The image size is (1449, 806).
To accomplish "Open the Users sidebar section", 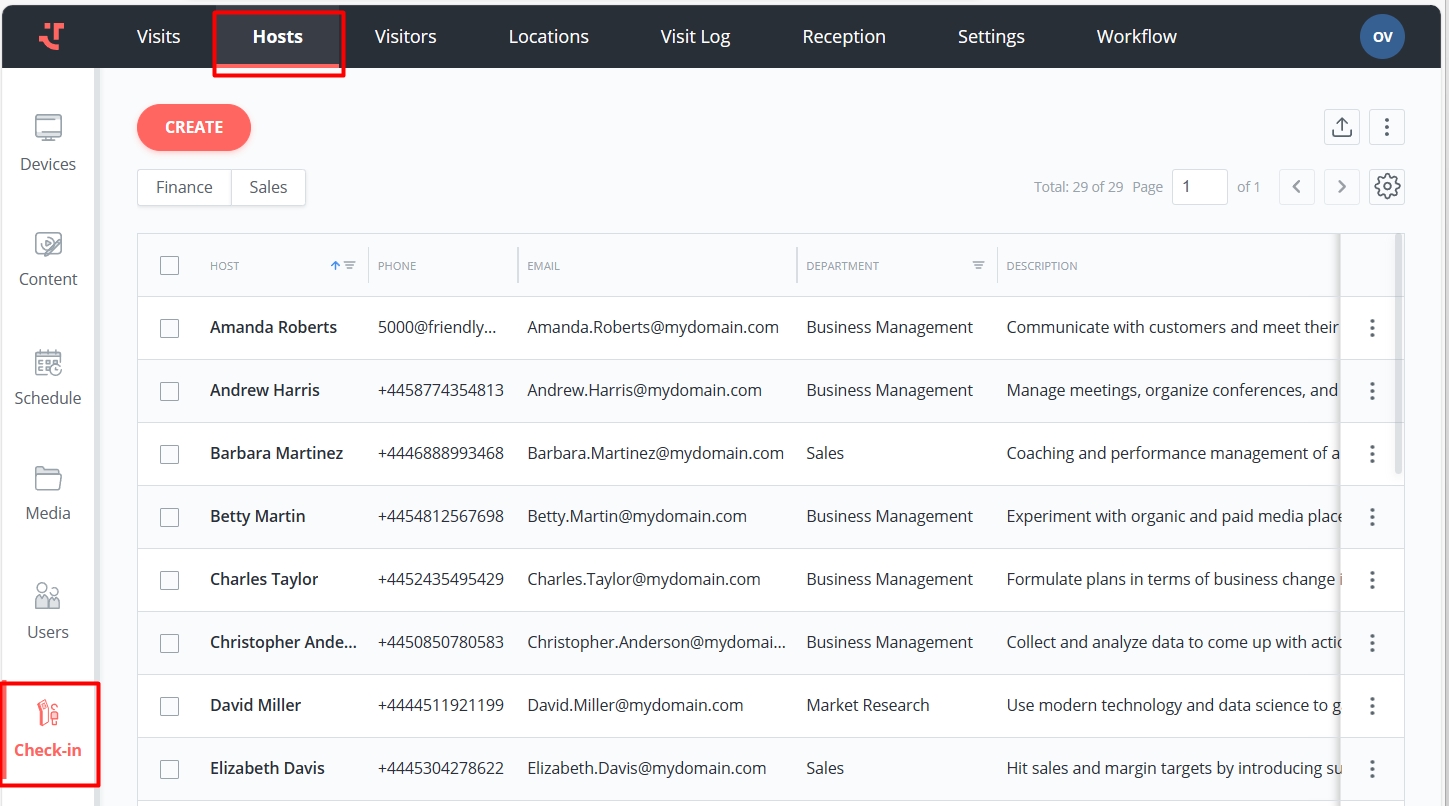I will click(48, 611).
